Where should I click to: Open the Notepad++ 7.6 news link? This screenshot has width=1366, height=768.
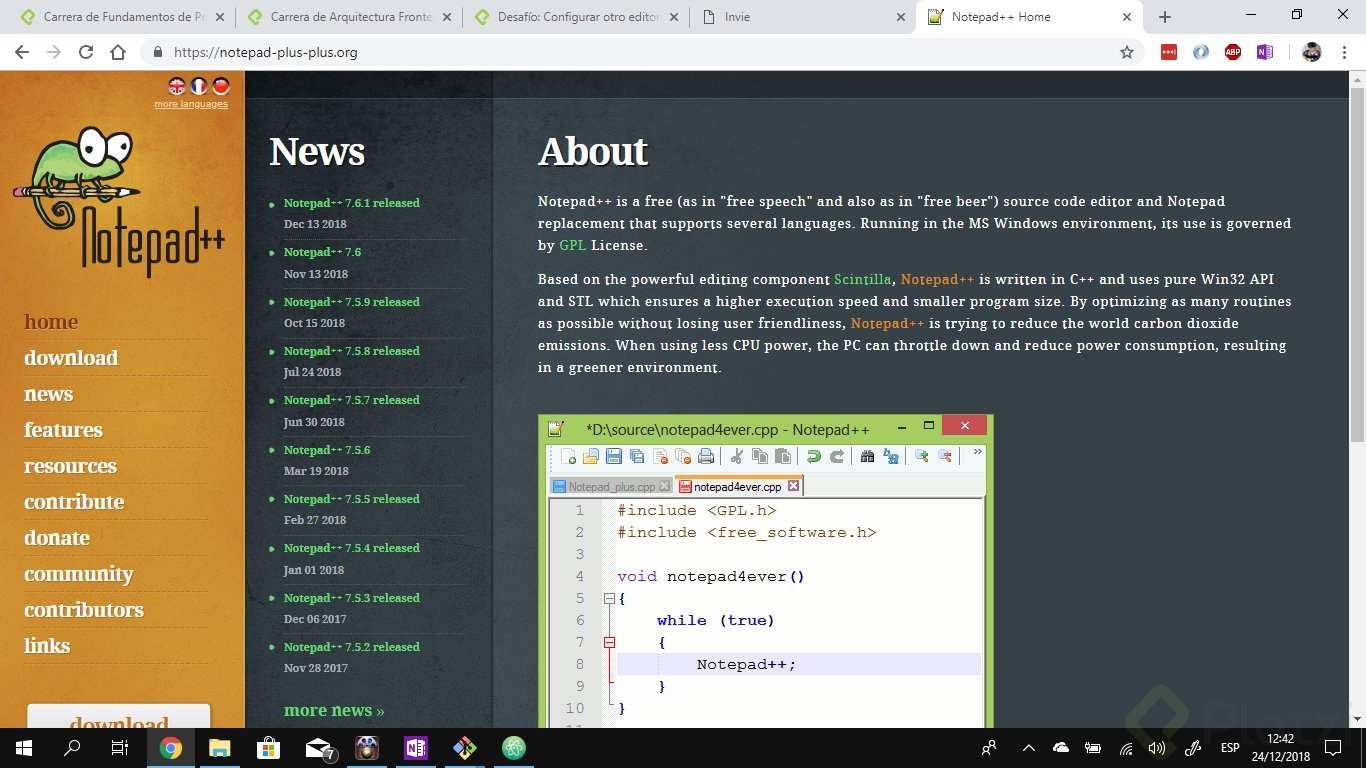coord(322,252)
